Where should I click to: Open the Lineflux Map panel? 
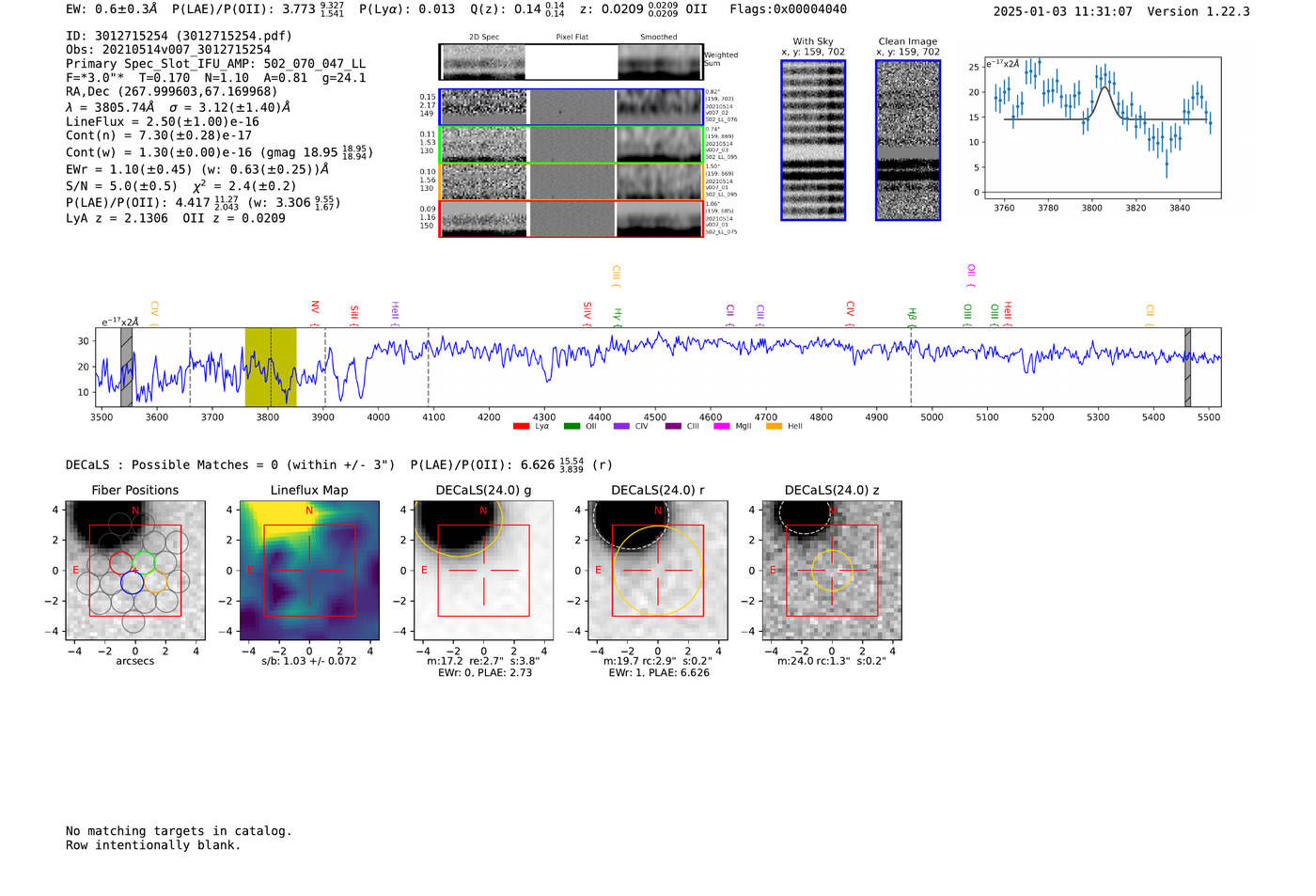coord(309,570)
